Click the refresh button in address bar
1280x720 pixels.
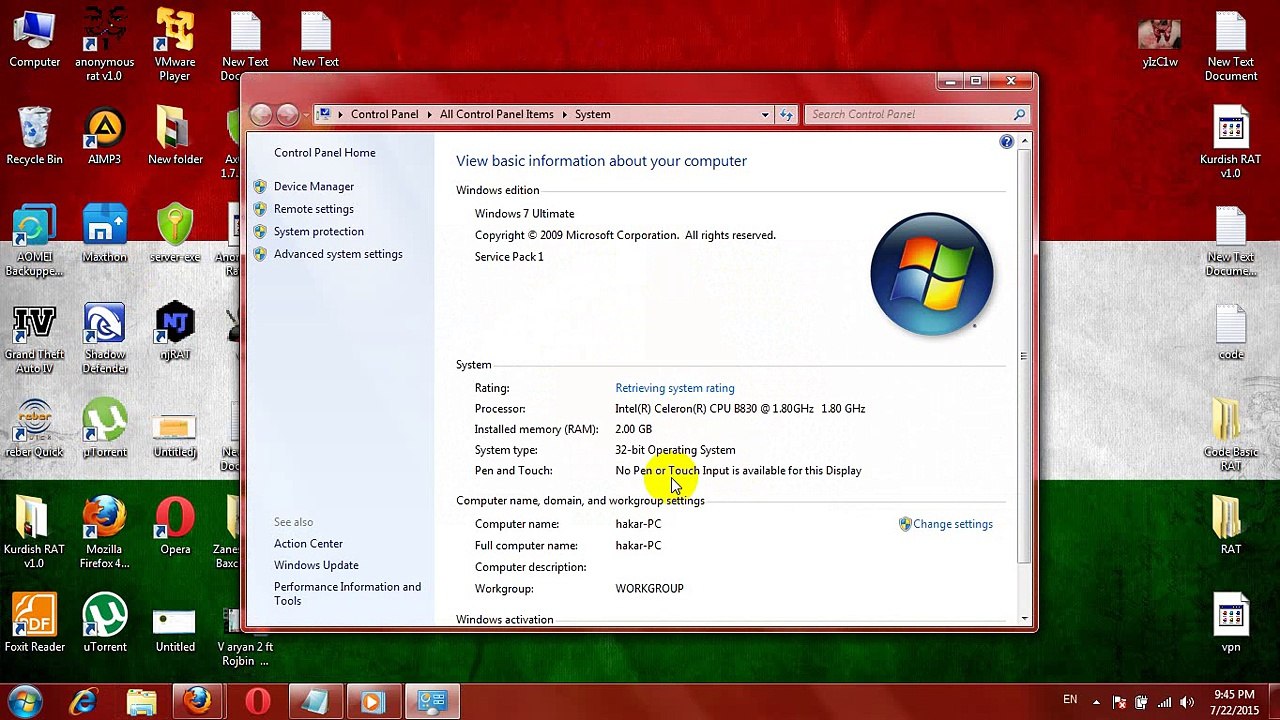[786, 115]
